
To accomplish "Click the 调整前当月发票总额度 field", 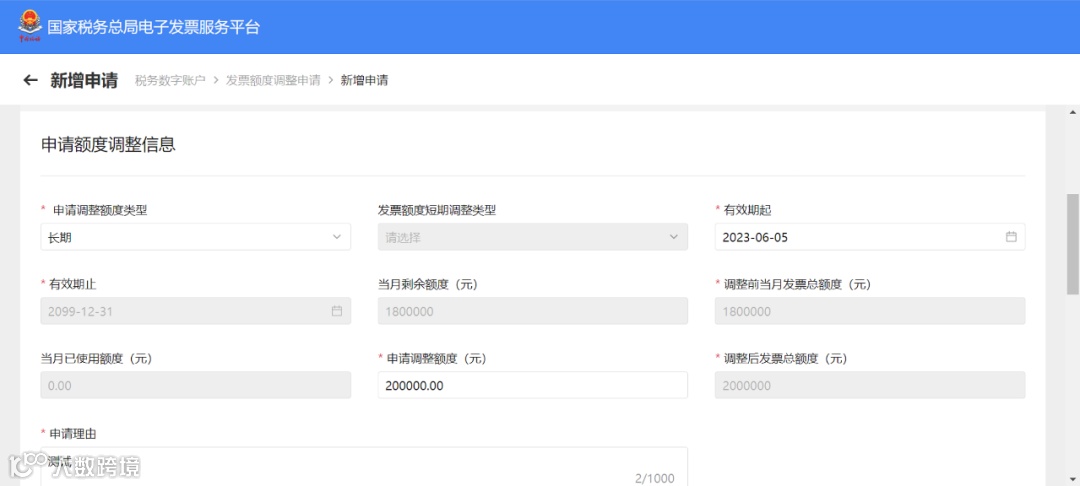I will point(870,311).
